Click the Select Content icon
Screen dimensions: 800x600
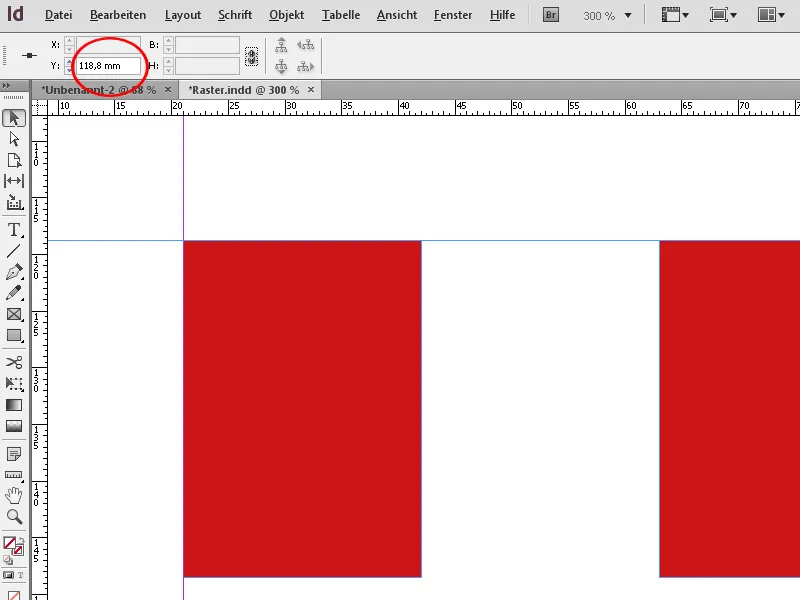281,66
